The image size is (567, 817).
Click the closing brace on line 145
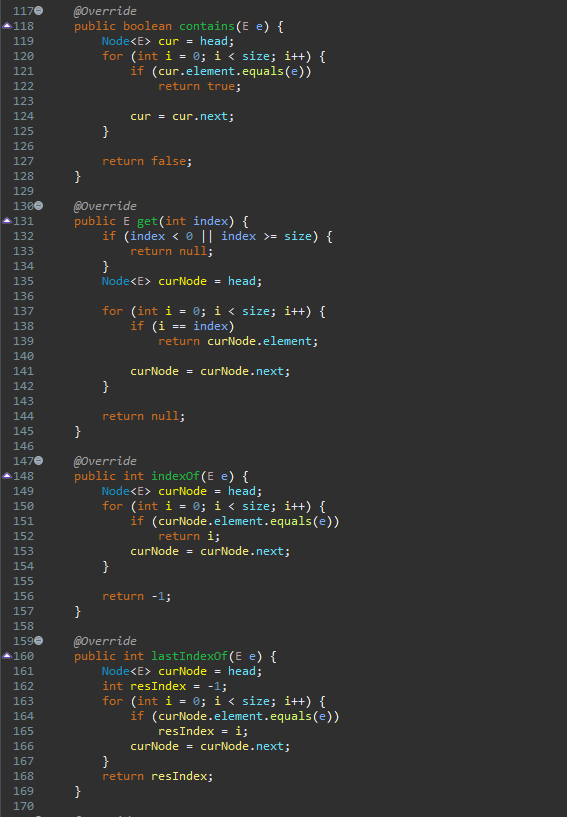pos(78,431)
